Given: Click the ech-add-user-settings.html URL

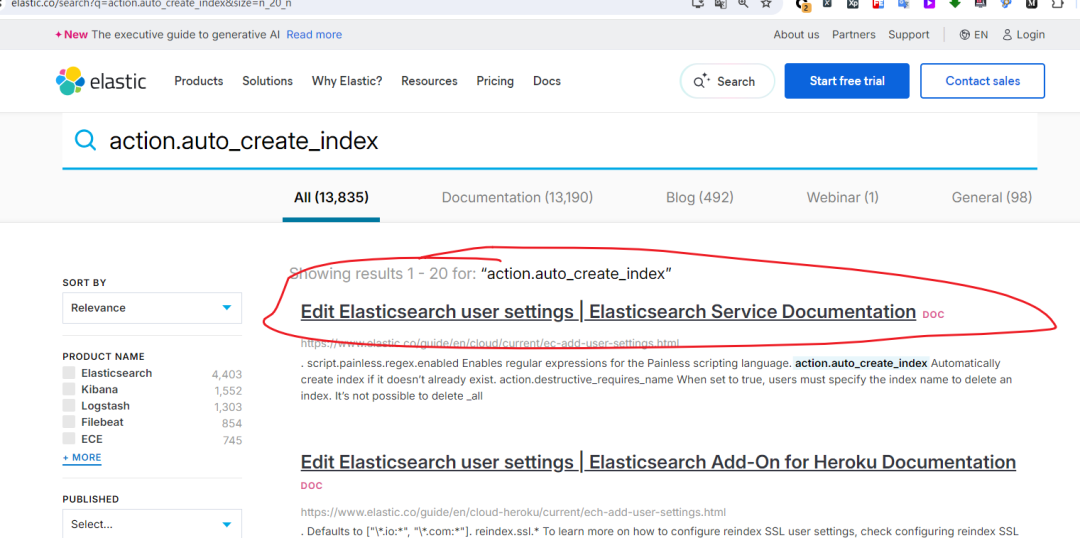Looking at the screenshot, I should [513, 513].
